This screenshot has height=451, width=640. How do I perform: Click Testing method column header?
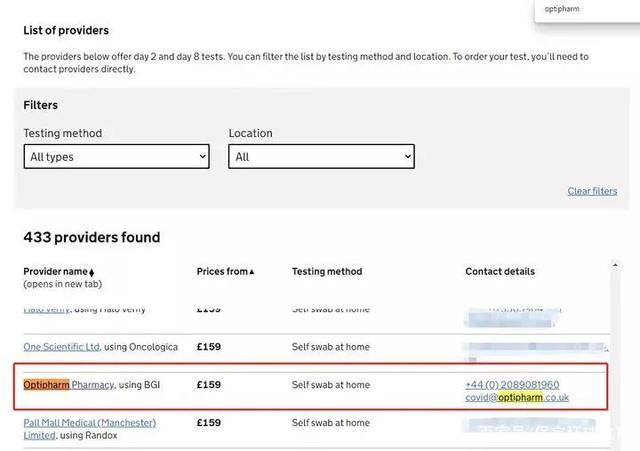(327, 271)
